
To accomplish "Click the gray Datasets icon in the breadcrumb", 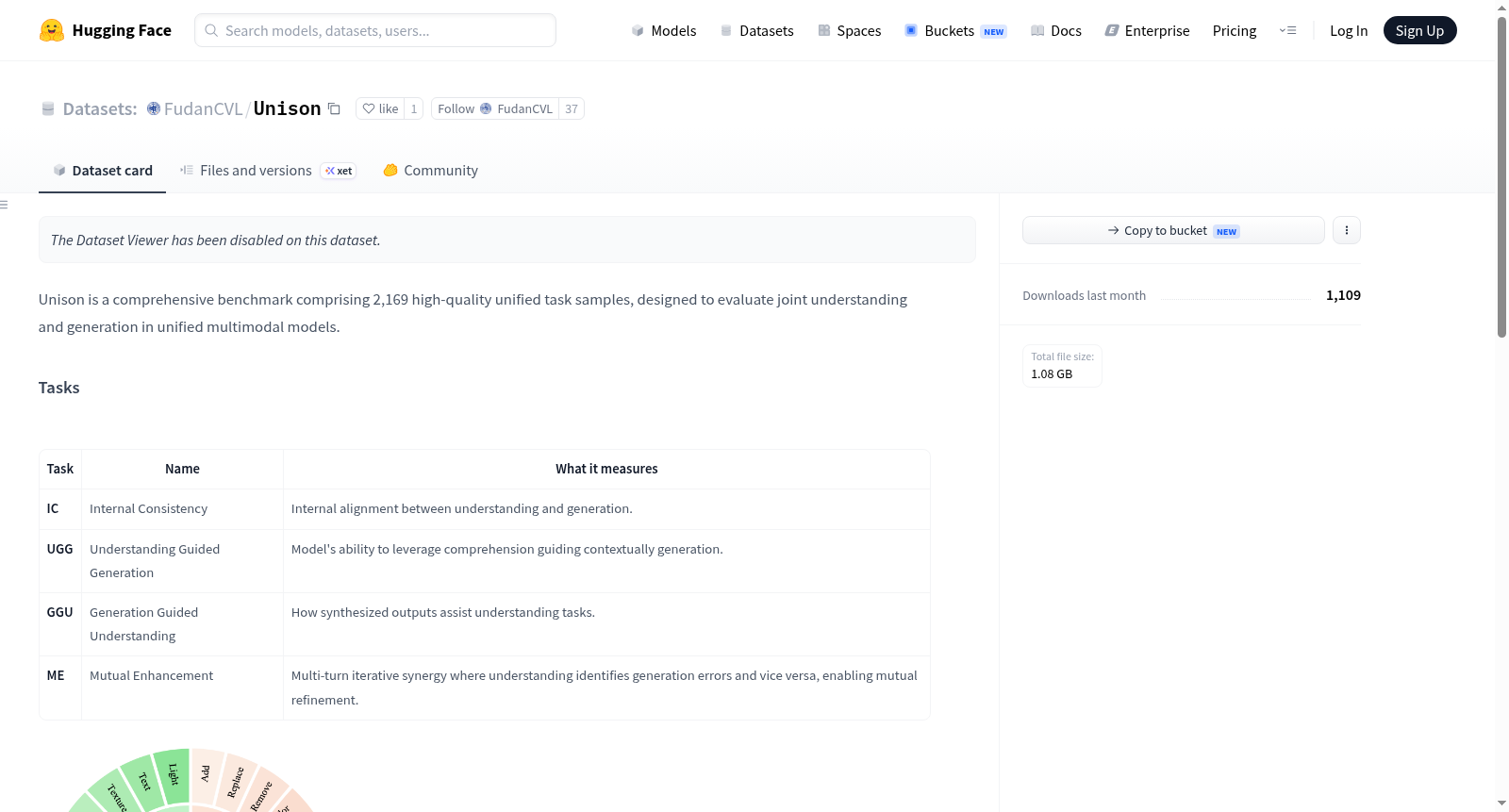I will coord(48,108).
